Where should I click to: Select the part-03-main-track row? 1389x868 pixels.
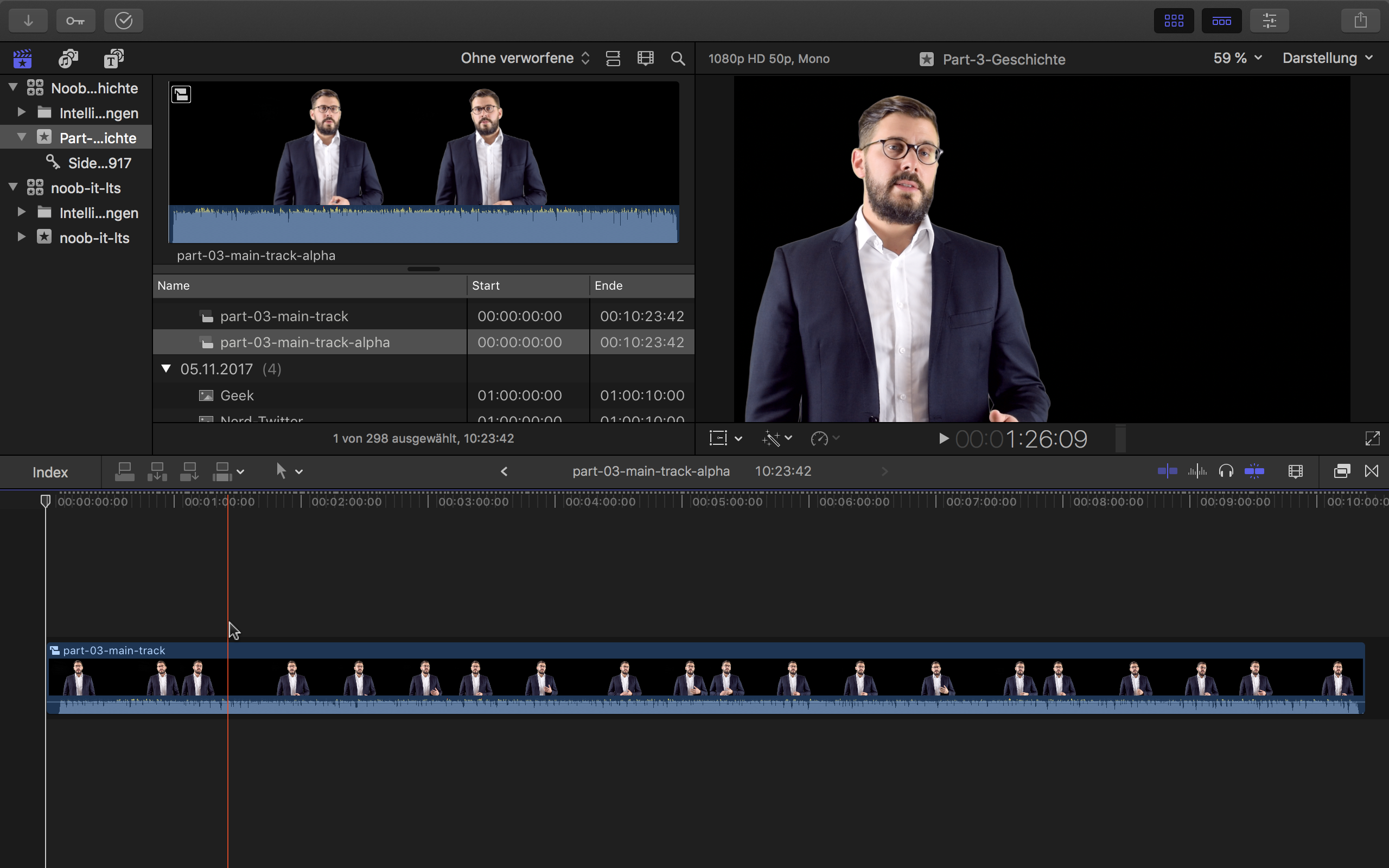(424, 316)
